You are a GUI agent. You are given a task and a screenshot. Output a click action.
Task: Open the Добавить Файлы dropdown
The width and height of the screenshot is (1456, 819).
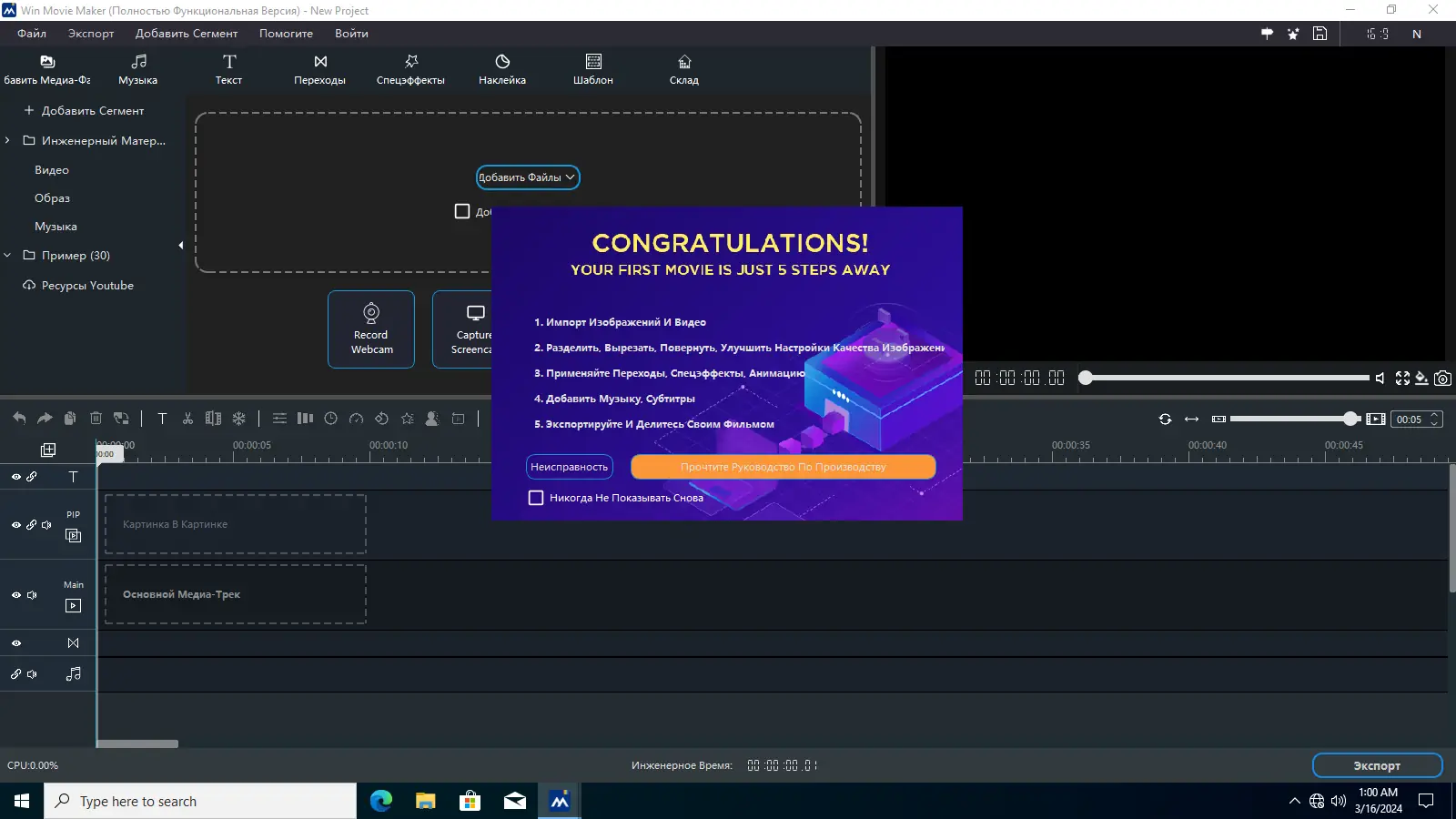click(528, 177)
